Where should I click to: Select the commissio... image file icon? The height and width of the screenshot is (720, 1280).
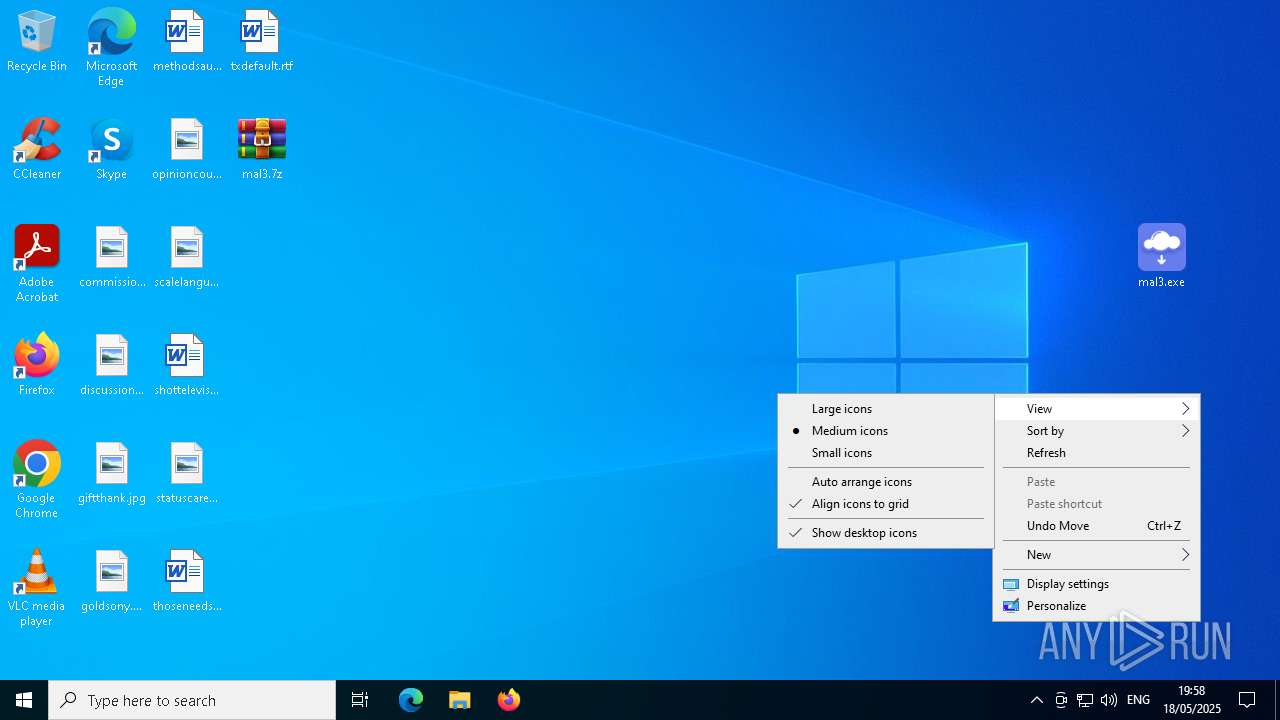[x=111, y=258]
